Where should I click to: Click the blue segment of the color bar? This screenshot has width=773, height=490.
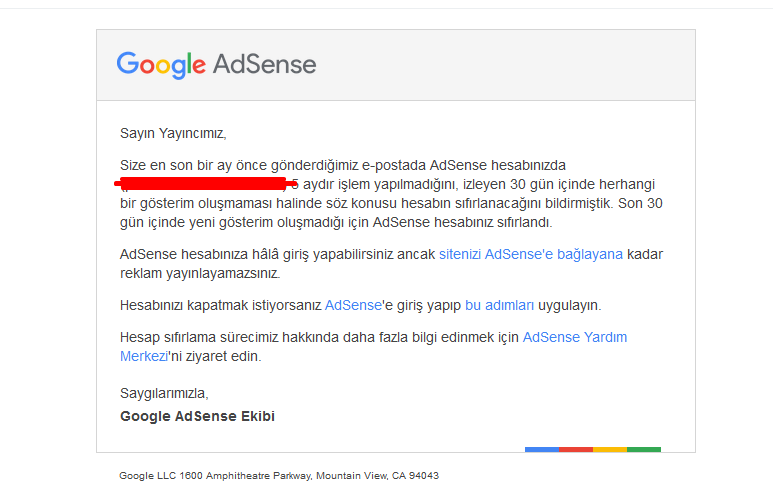[x=542, y=450]
